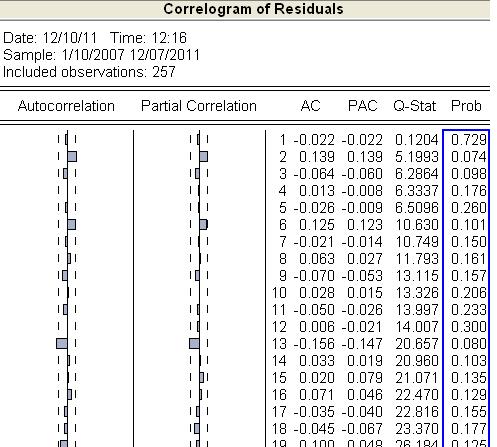Viewport: 497px width, 447px height.
Task: Click the autocorrelation bar at lag 13
Action: click(62, 343)
